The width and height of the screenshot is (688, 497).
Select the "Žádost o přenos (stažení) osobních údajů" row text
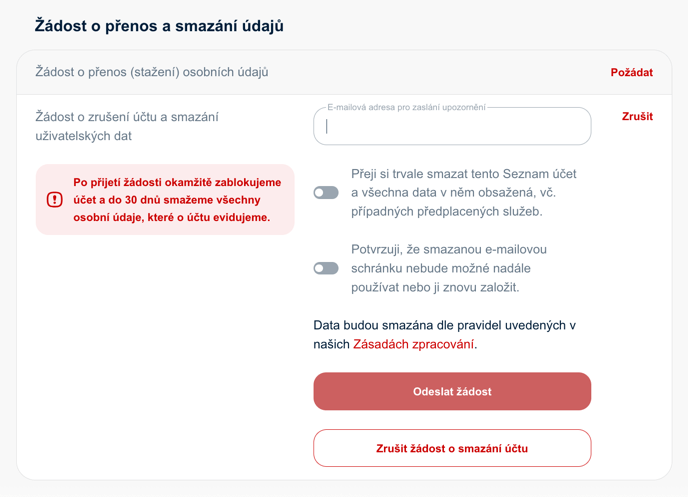pyautogui.click(x=152, y=72)
